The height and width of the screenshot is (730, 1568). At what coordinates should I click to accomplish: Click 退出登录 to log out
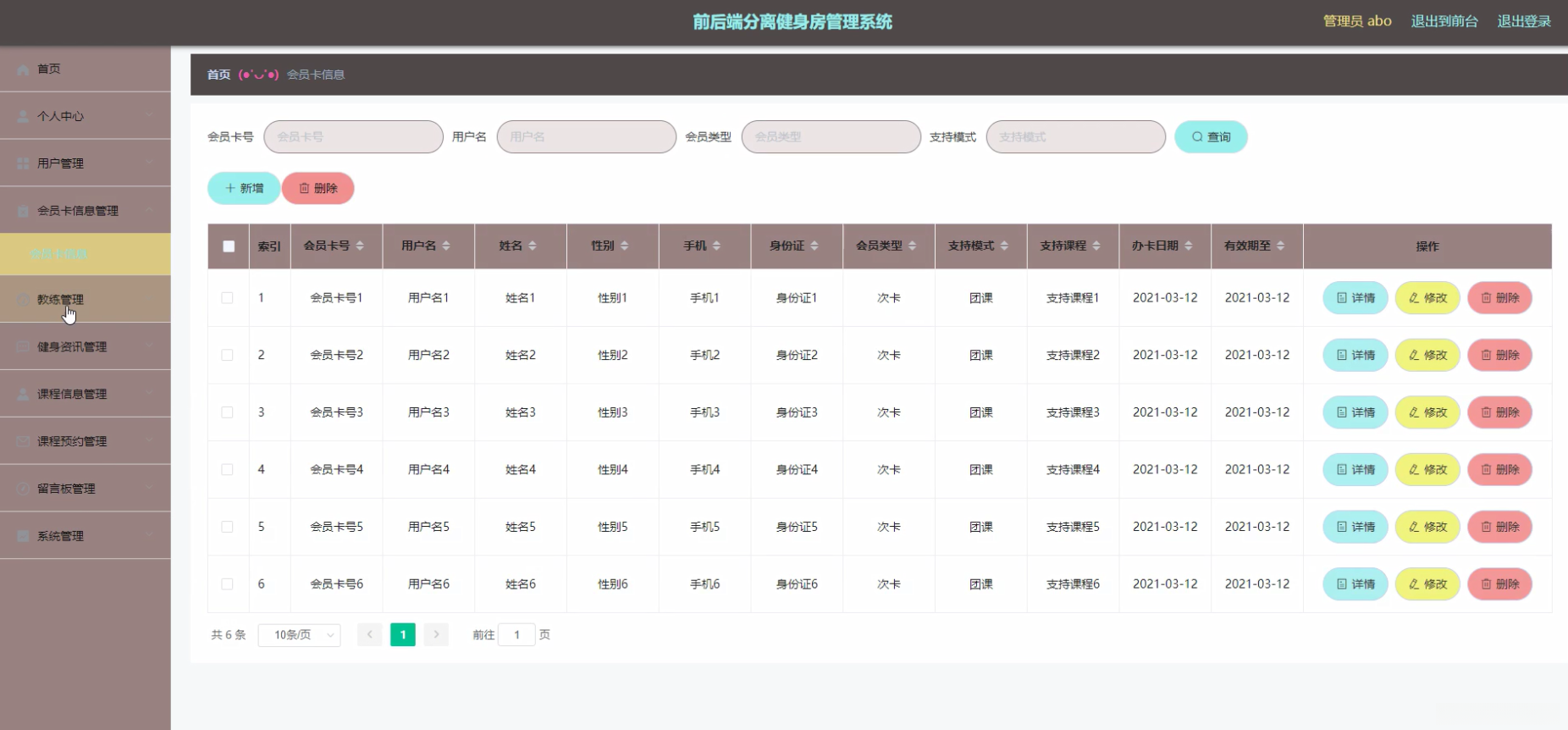(1524, 21)
